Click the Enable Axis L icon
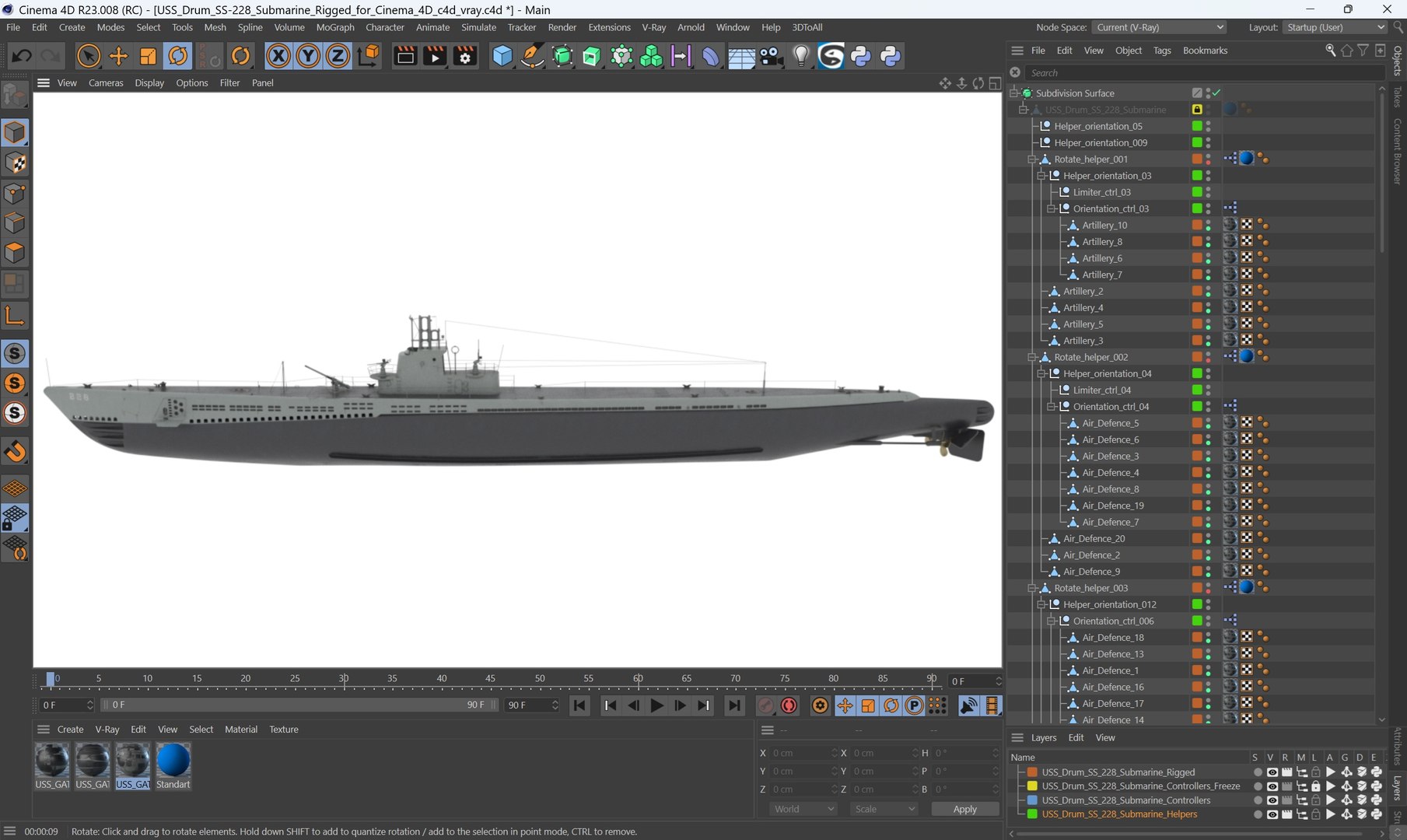Image resolution: width=1407 pixels, height=840 pixels. coord(15,316)
